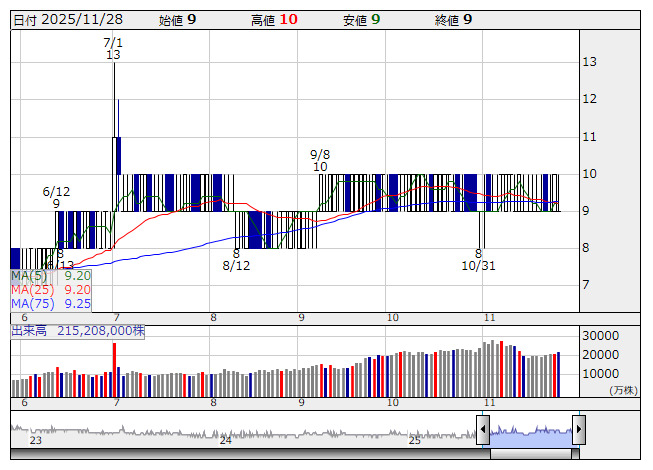Image resolution: width=653 pixels, height=470 pixels.
Task: Click the 終値 value in header
Action: click(x=468, y=19)
